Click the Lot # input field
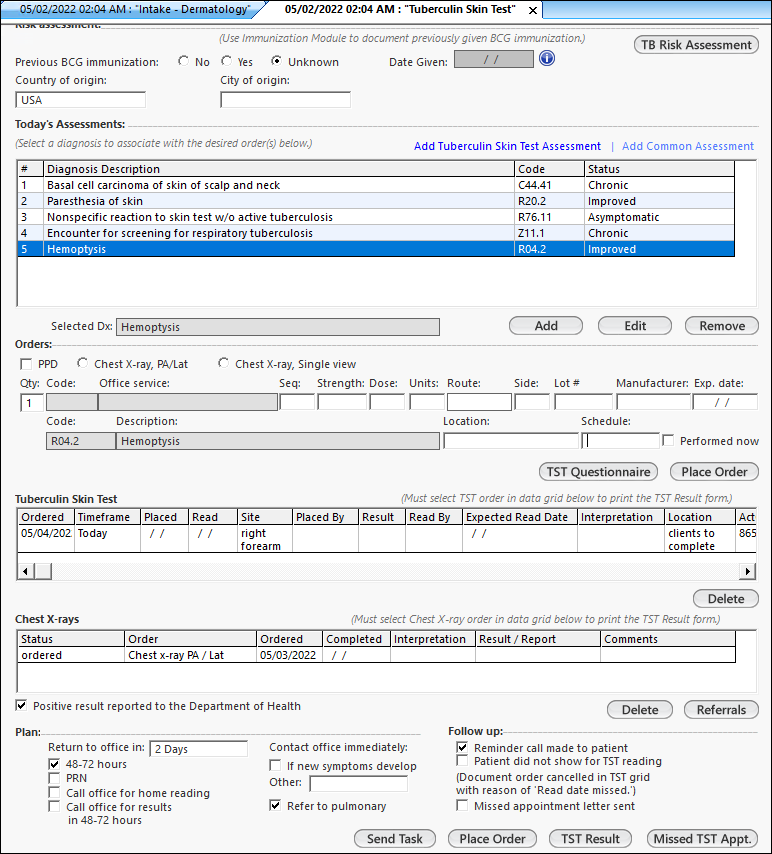772x854 pixels. click(x=583, y=402)
